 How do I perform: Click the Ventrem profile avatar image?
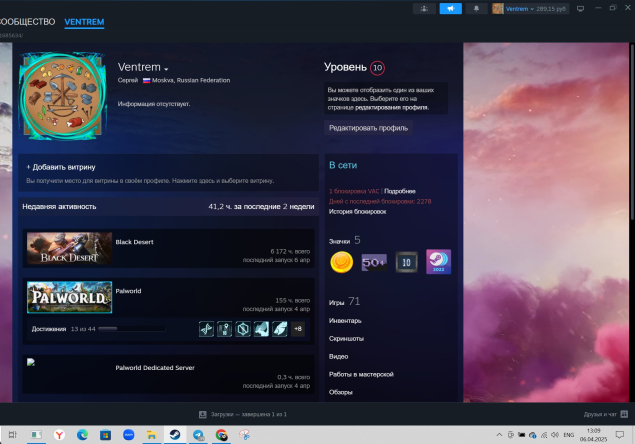point(62,96)
